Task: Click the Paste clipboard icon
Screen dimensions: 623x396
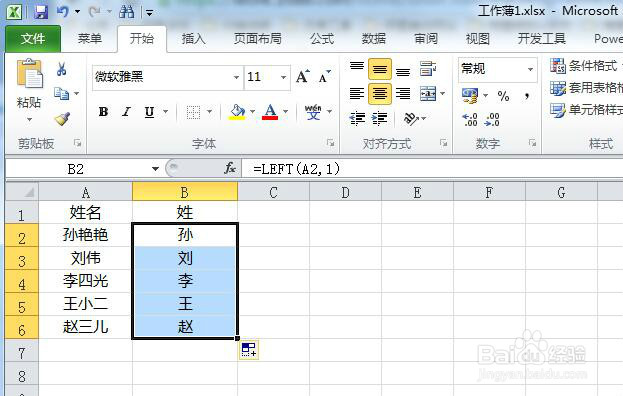Action: click(29, 73)
